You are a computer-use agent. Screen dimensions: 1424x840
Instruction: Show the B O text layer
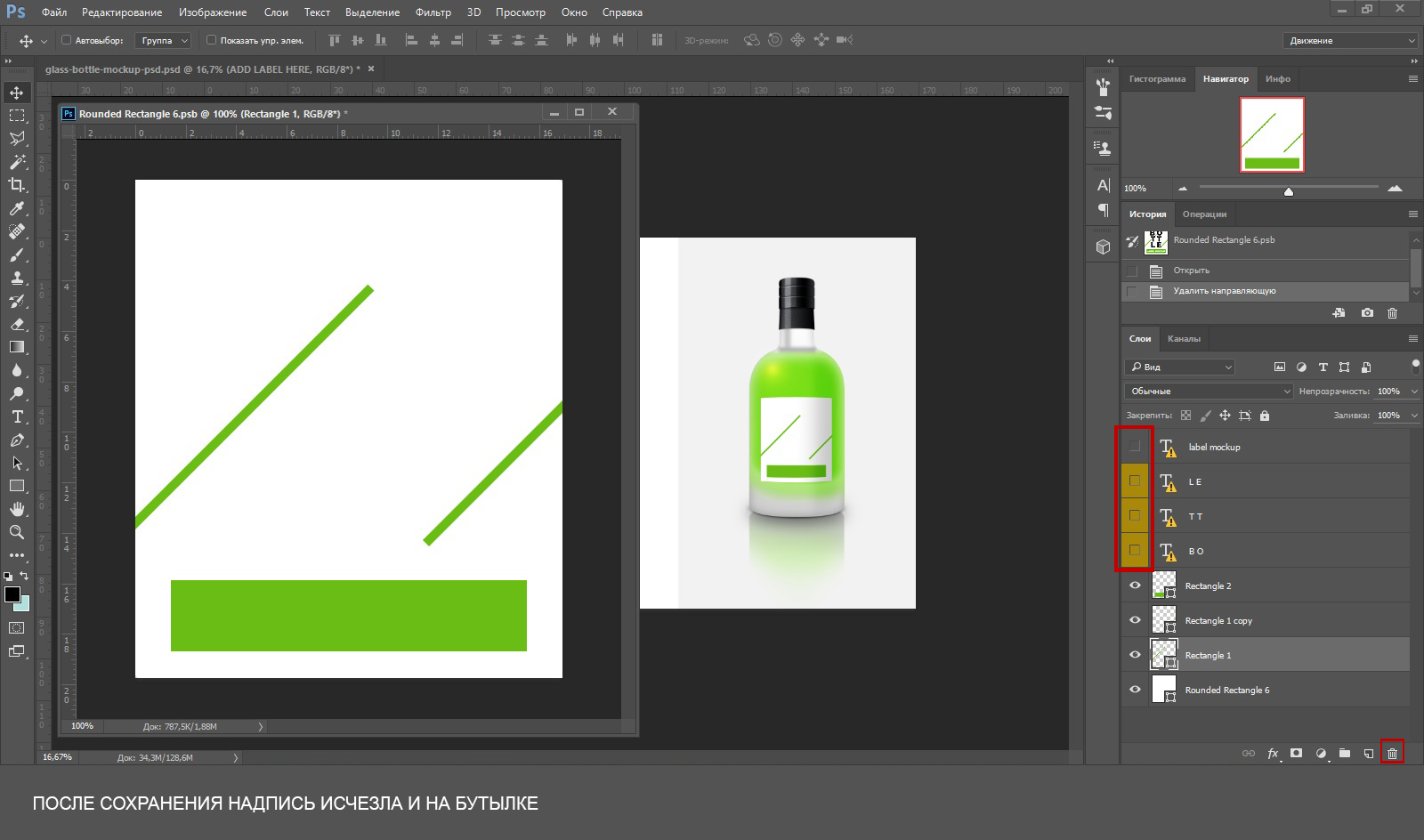pos(1135,550)
